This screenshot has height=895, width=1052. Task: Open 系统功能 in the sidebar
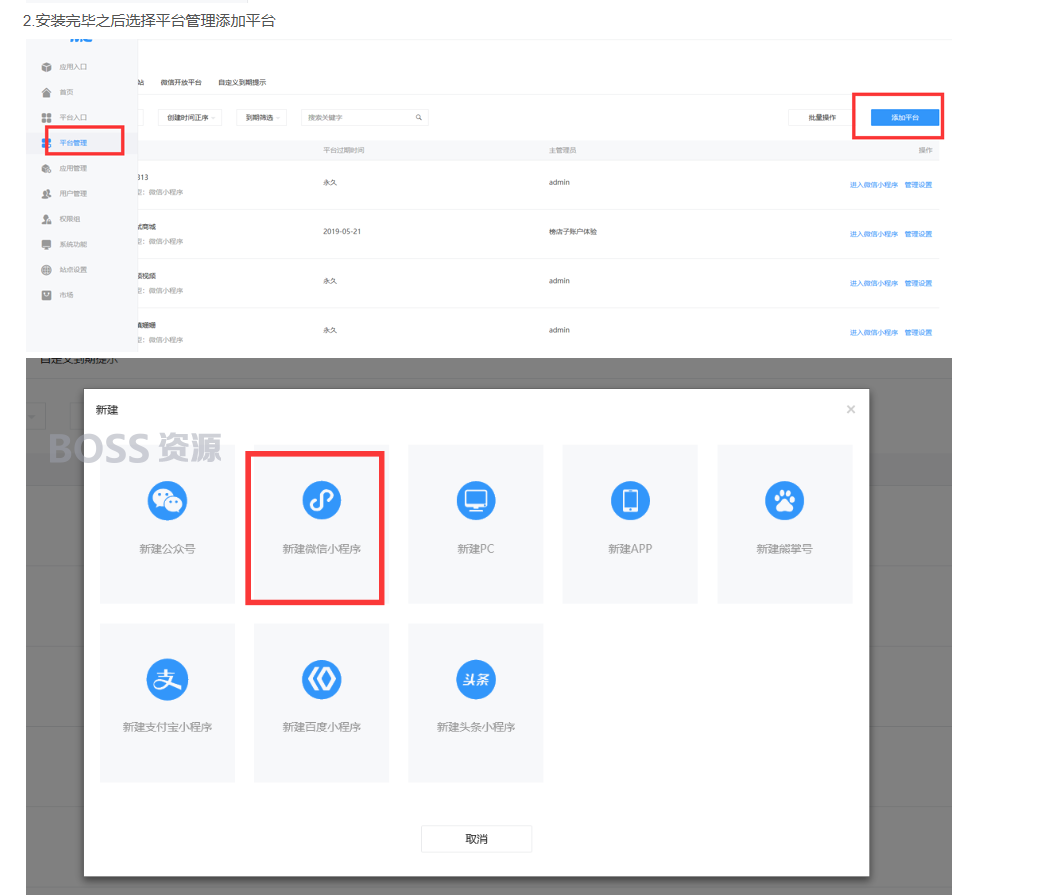pyautogui.click(x=64, y=244)
